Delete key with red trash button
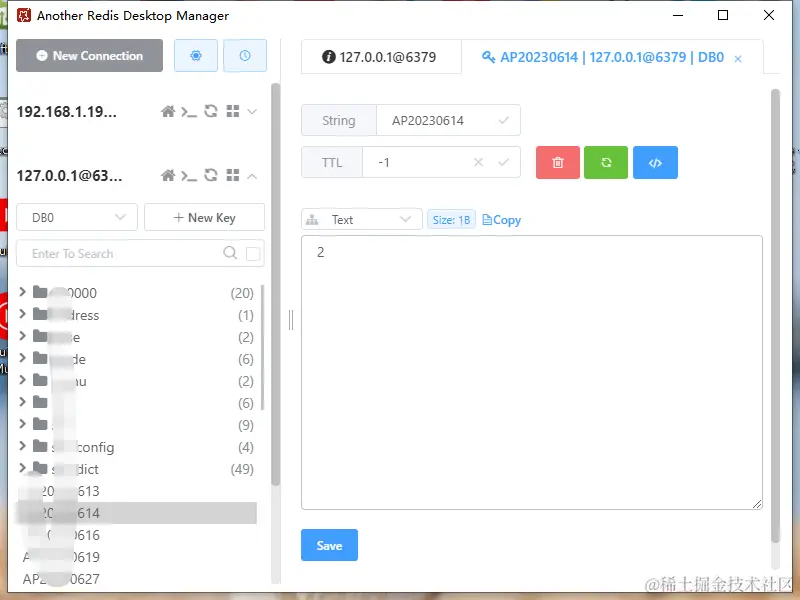800x600 pixels. (558, 163)
